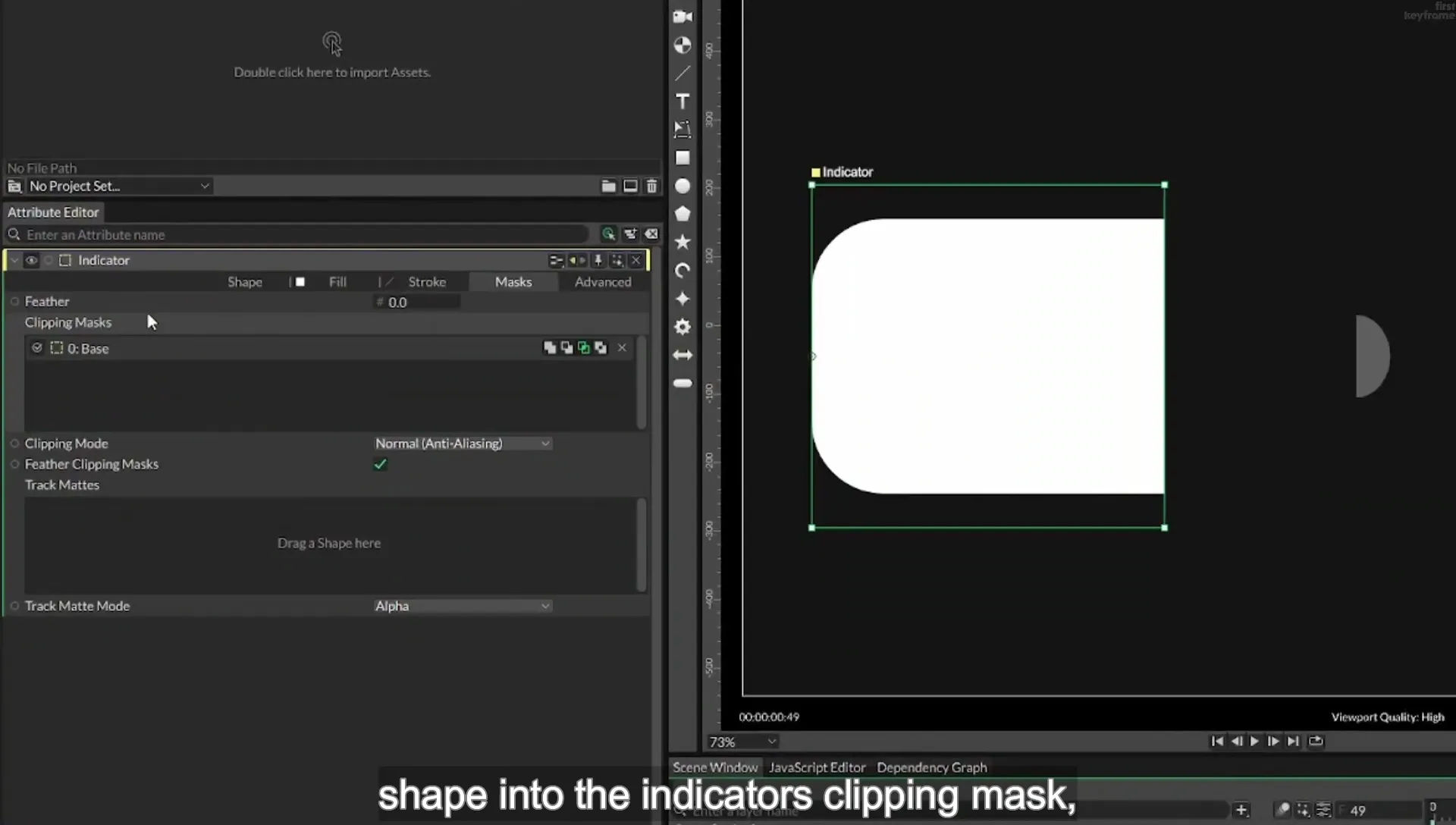Open the Dependency Graph tab

[x=932, y=767]
